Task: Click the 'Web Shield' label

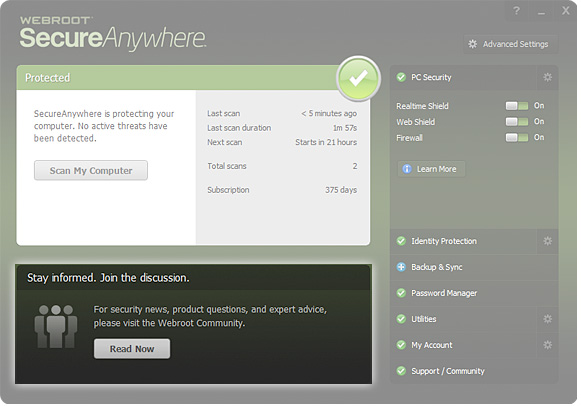Action: click(416, 122)
